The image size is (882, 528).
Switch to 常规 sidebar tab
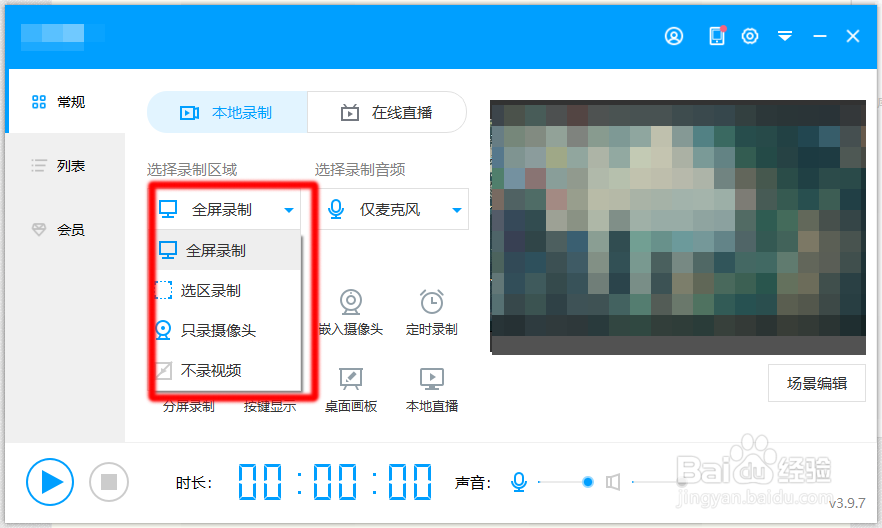(x=65, y=102)
